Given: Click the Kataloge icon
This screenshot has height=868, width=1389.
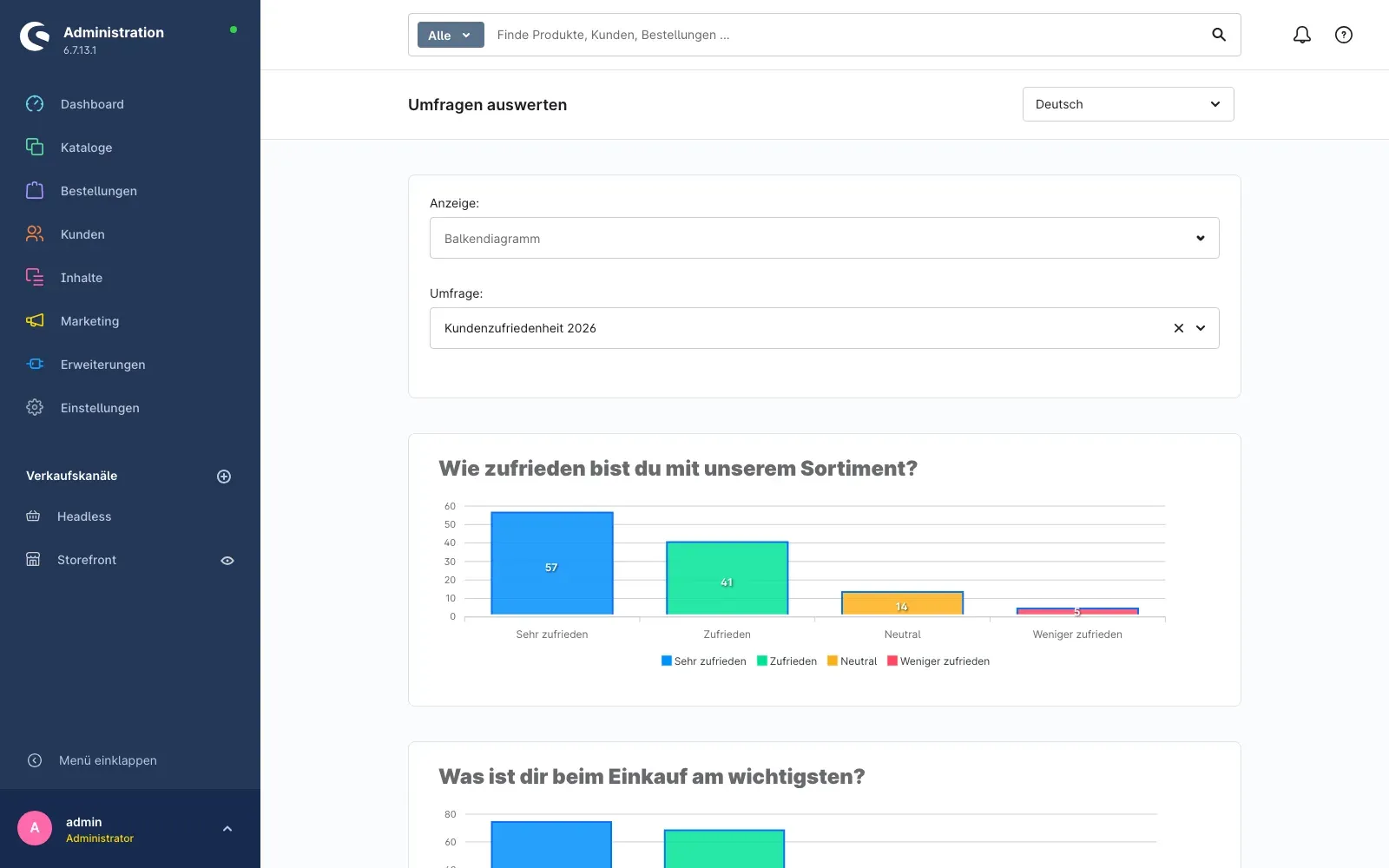Looking at the screenshot, I should pyautogui.click(x=35, y=148).
